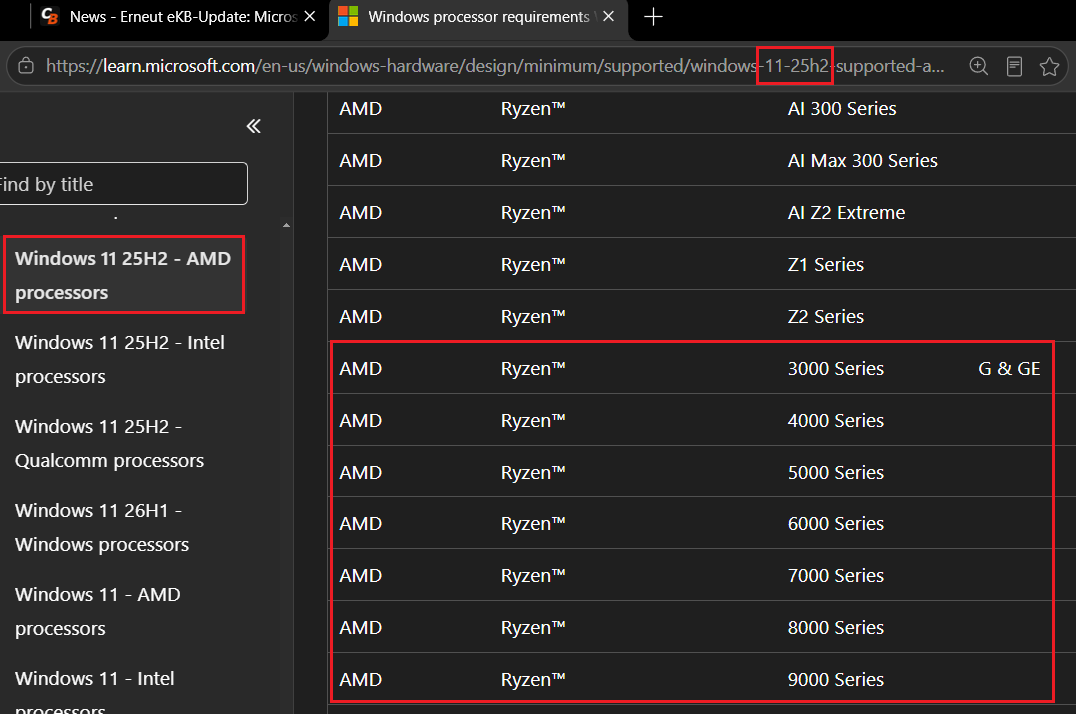Click the G & GE cell
Image resolution: width=1076 pixels, height=714 pixels.
point(1009,369)
